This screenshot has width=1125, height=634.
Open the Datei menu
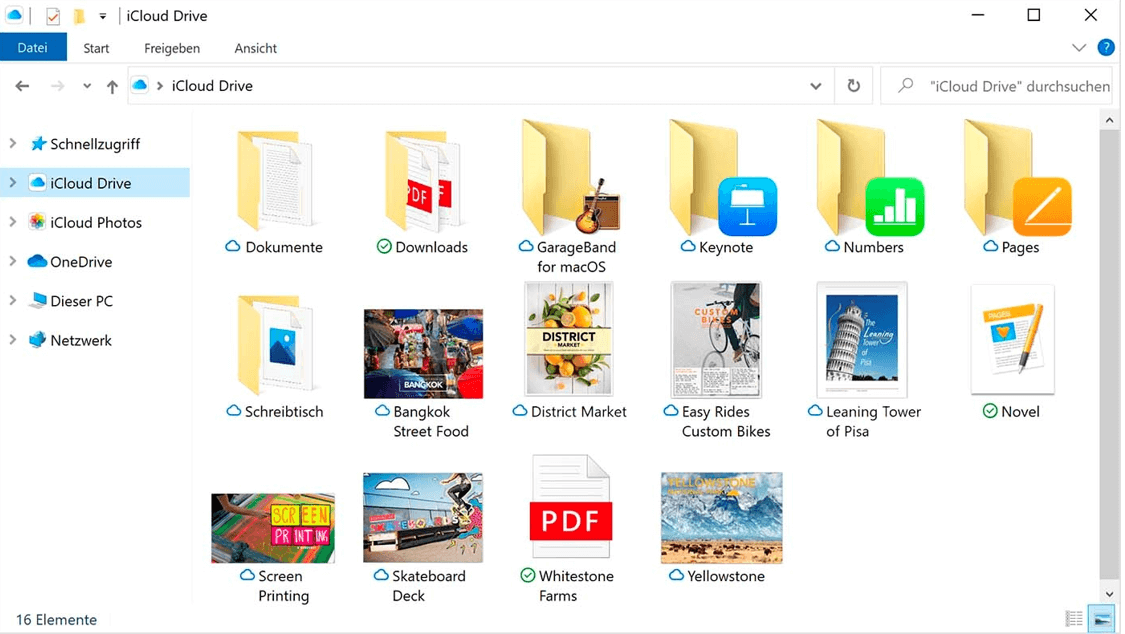[x=33, y=48]
